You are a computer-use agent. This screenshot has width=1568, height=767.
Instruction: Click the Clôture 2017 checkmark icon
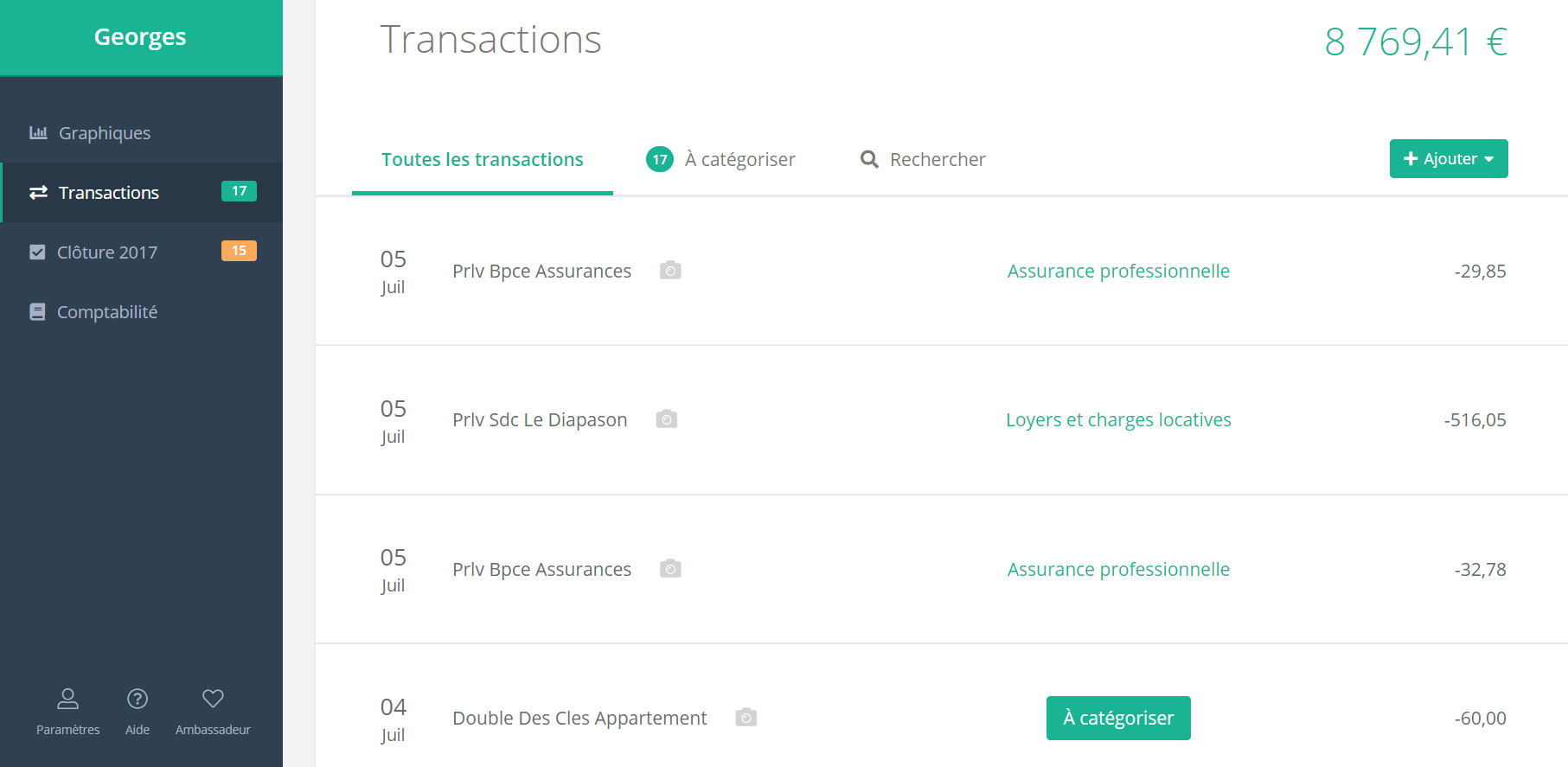click(x=37, y=252)
